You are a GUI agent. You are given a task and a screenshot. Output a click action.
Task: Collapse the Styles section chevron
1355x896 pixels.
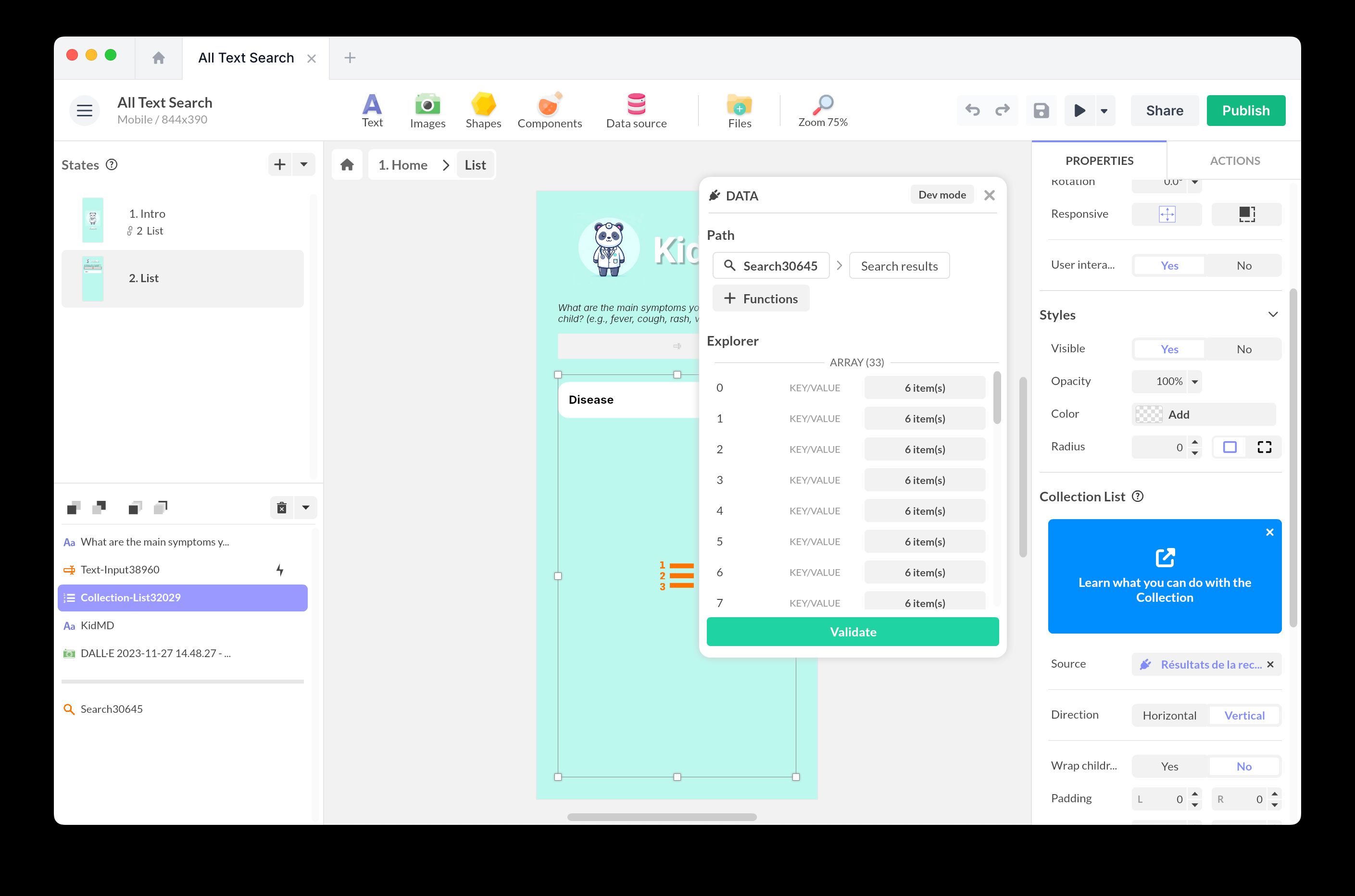(1273, 314)
